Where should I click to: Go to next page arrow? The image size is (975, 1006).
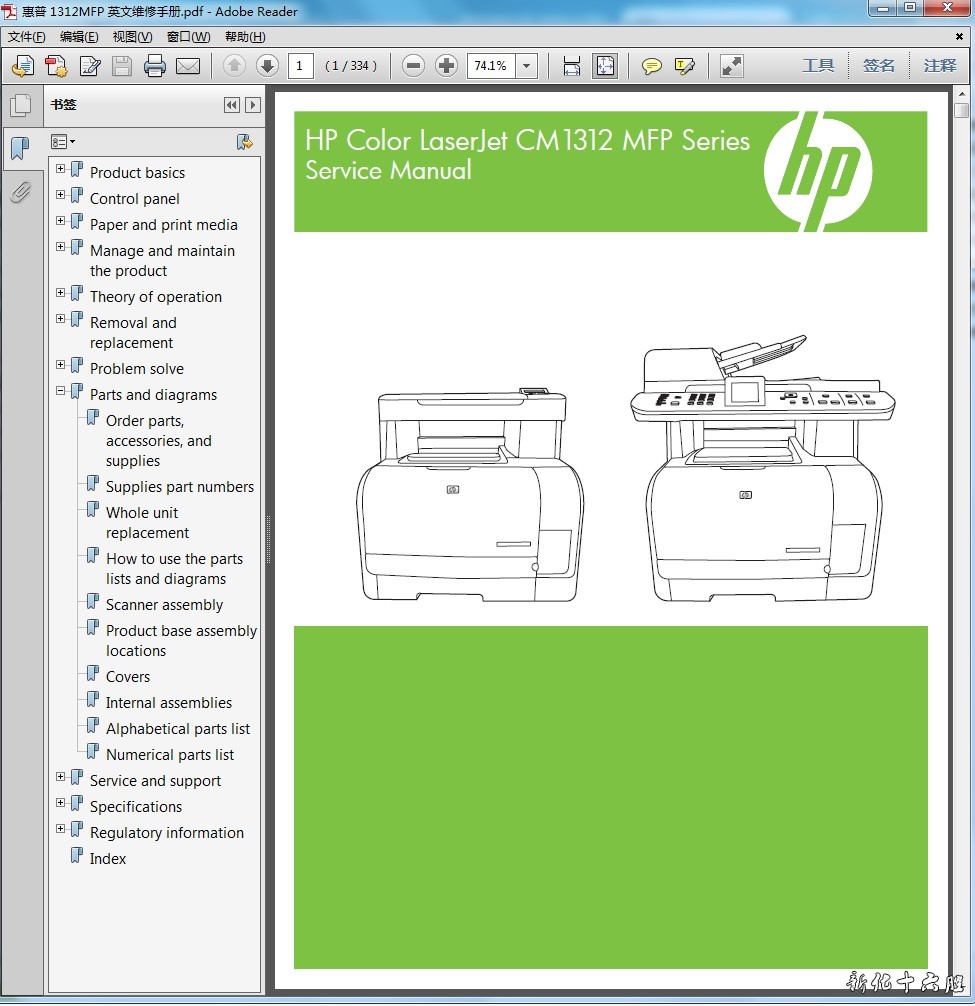click(x=267, y=66)
